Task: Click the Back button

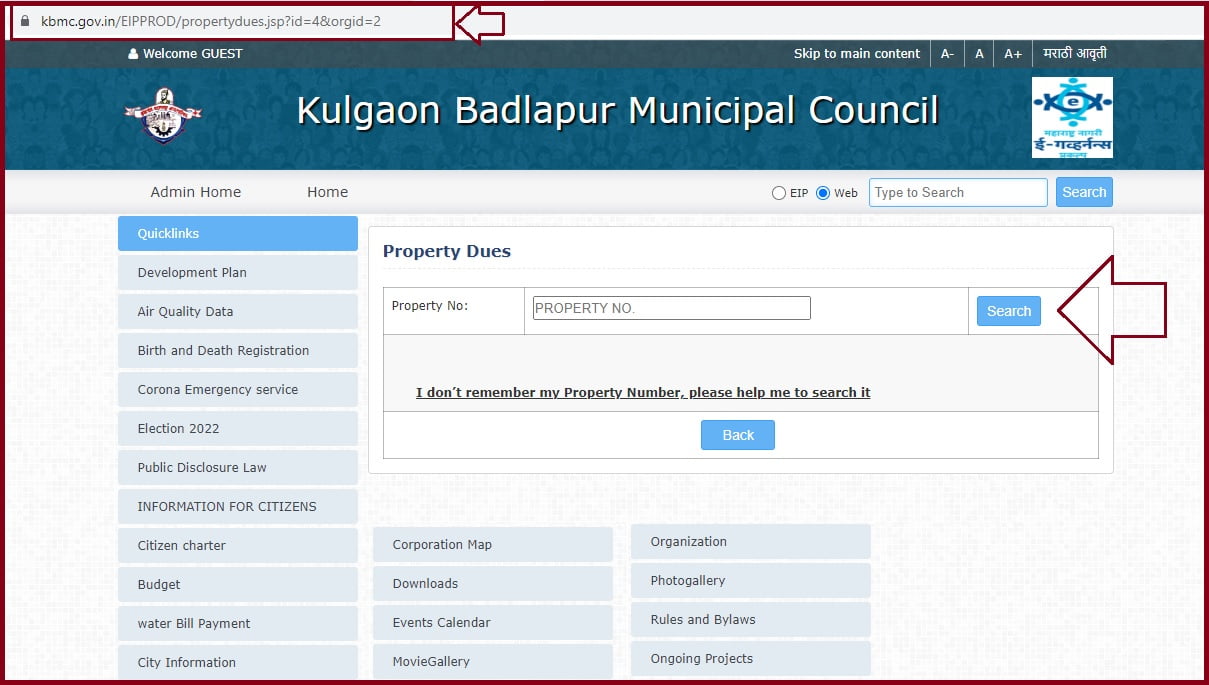Action: 738,435
